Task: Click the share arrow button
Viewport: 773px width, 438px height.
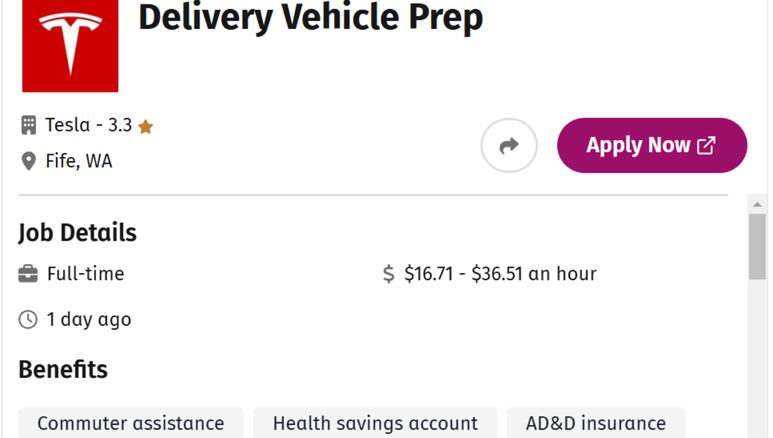Action: pyautogui.click(x=509, y=146)
